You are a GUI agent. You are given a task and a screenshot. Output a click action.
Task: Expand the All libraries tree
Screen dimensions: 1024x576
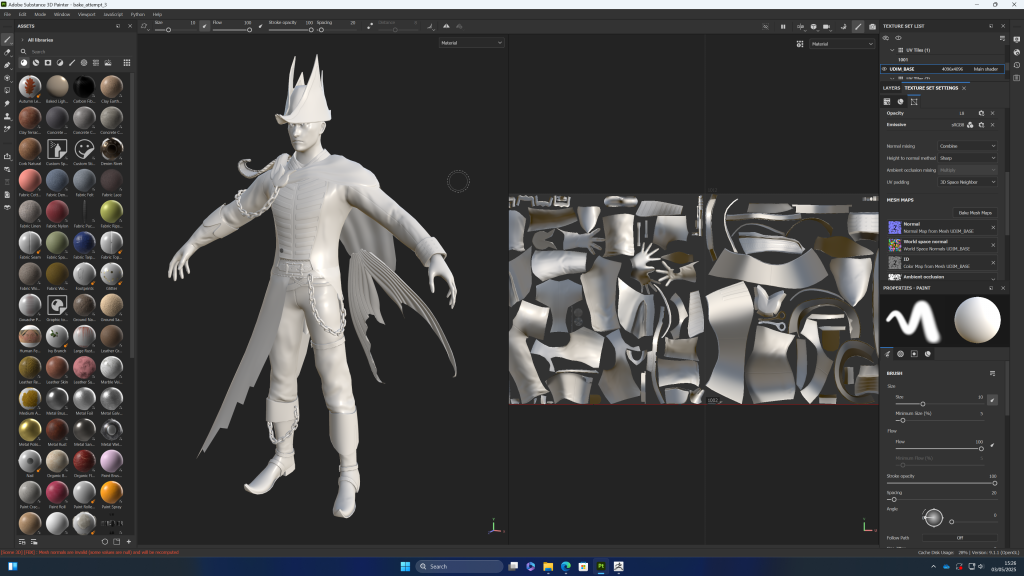click(22, 40)
